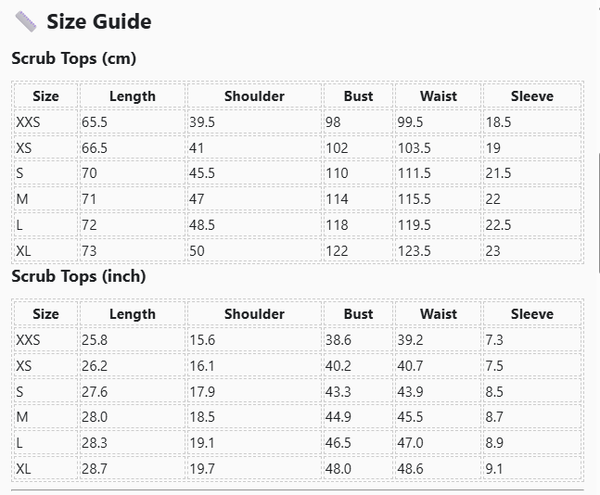Select the 43.3 bust value cell
The width and height of the screenshot is (600, 495).
pyautogui.click(x=338, y=391)
